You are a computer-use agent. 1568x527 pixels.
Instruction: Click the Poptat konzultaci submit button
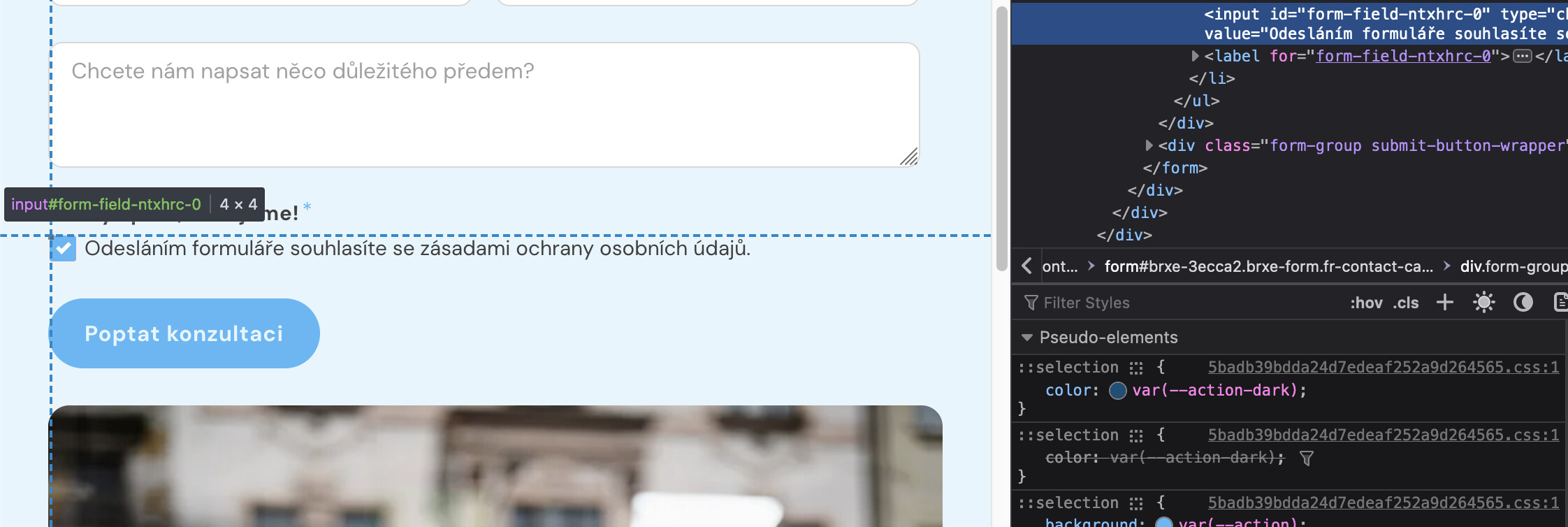(x=184, y=333)
